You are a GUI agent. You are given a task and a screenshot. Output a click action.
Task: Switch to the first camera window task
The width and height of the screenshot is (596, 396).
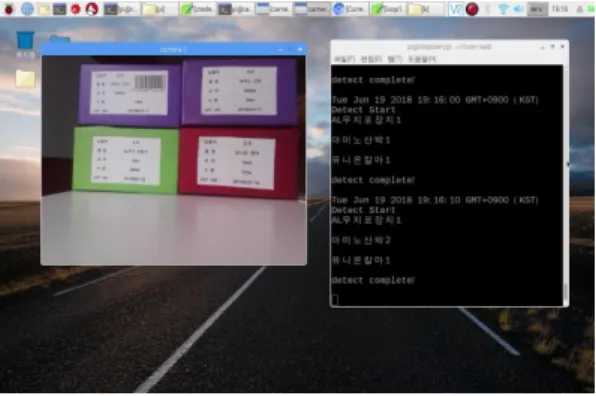(x=273, y=9)
